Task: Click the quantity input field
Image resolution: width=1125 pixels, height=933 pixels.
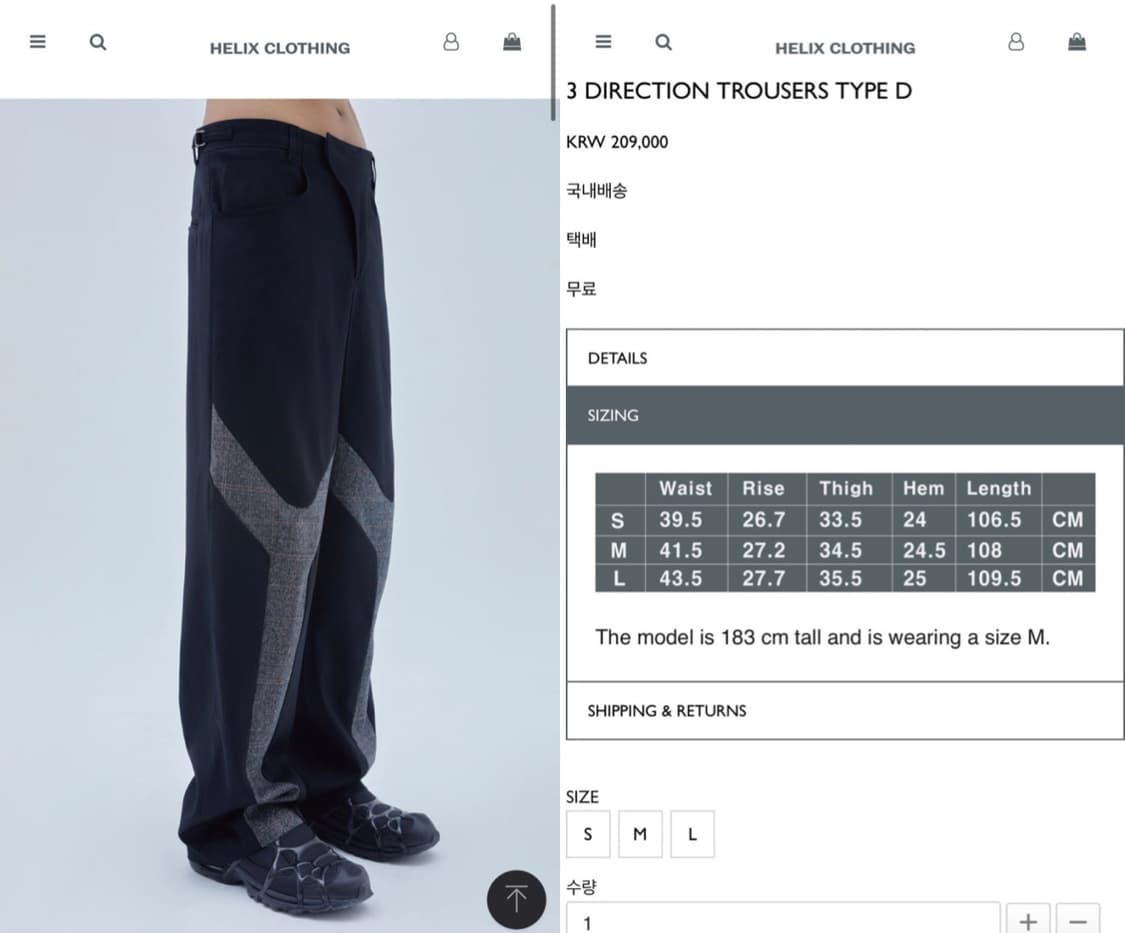Action: click(x=783, y=919)
